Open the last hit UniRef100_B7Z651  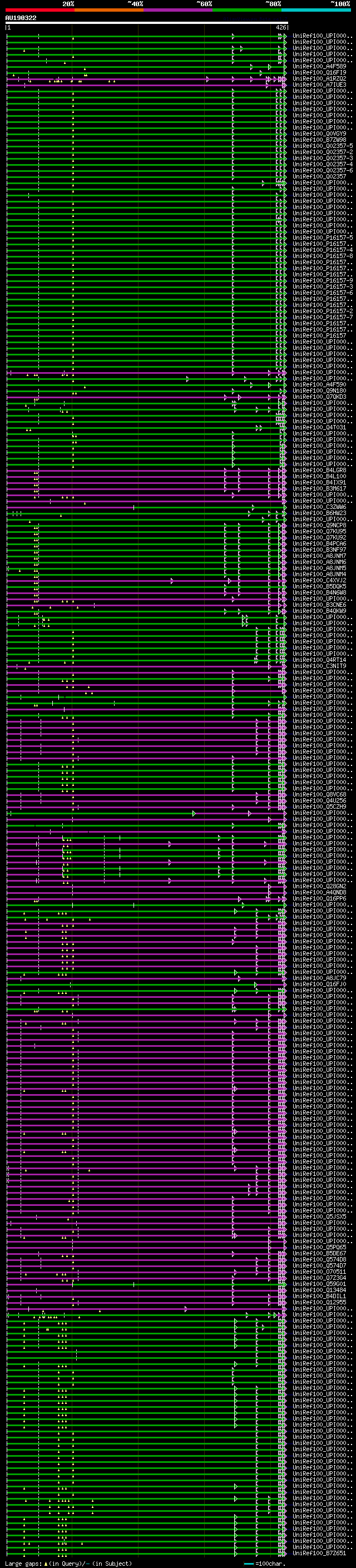pyautogui.click(x=319, y=1553)
